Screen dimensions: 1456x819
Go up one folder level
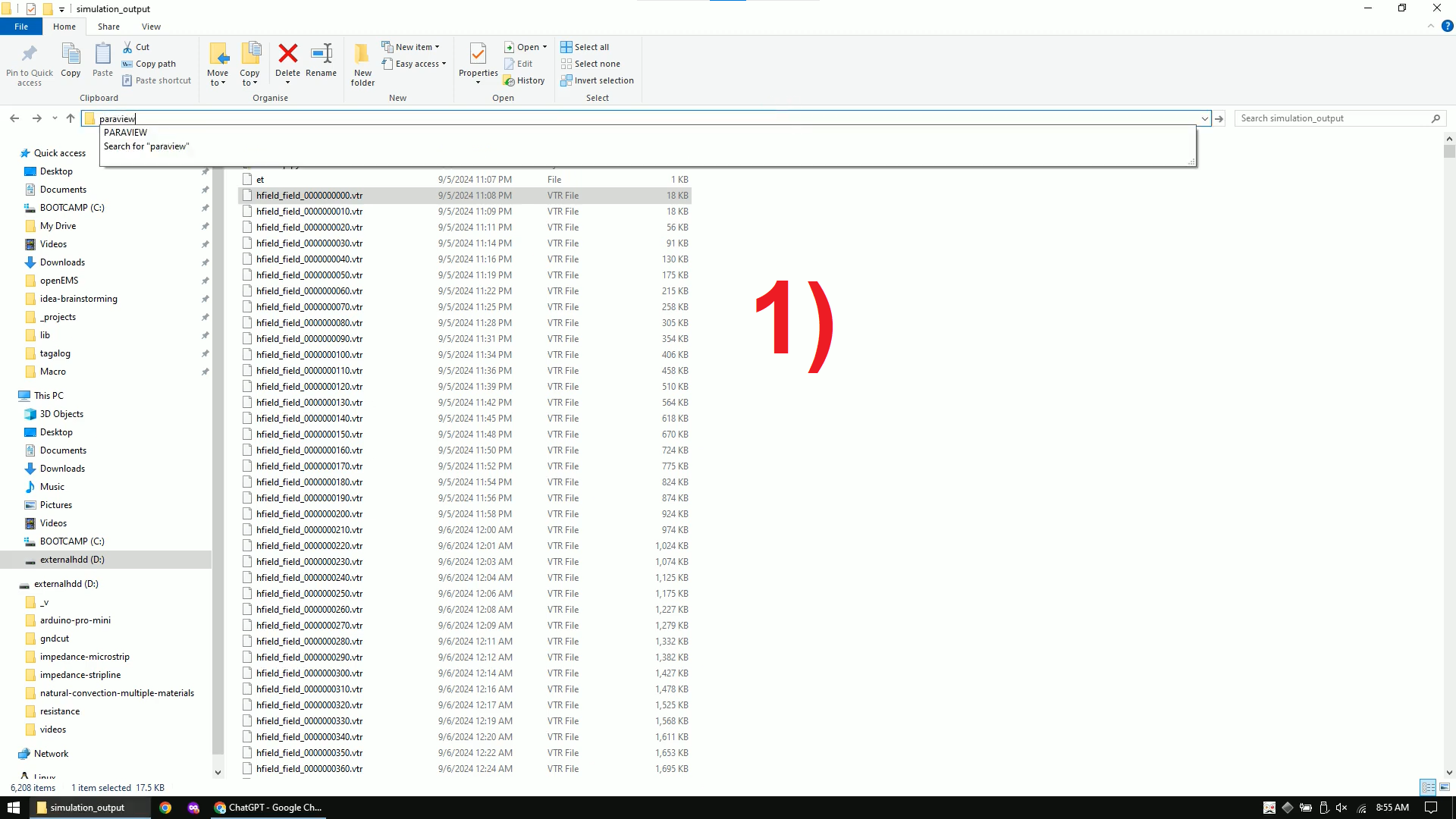tap(71, 118)
